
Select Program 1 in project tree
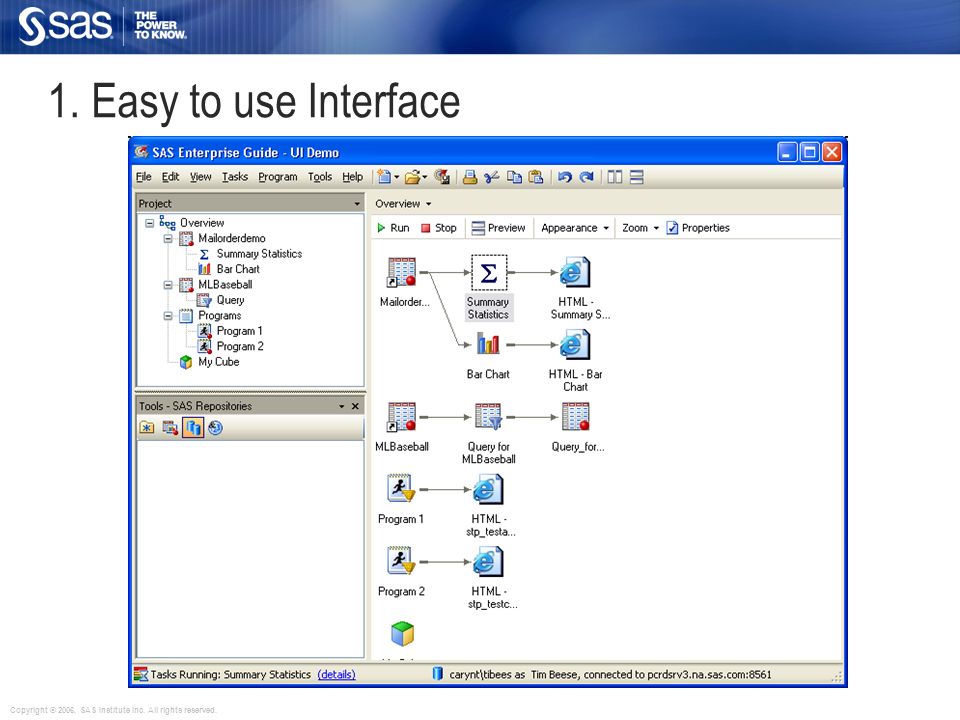(239, 331)
